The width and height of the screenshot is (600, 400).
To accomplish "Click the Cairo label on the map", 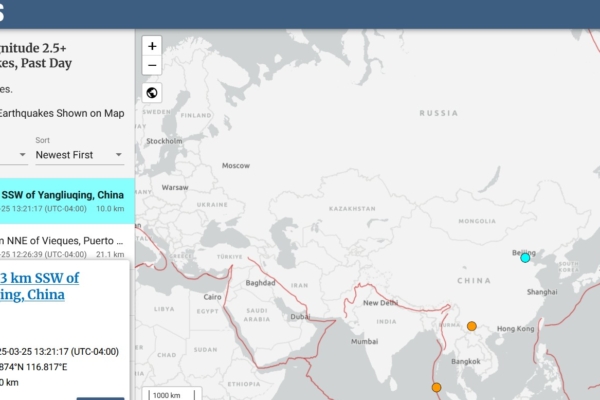I will (x=212, y=297).
